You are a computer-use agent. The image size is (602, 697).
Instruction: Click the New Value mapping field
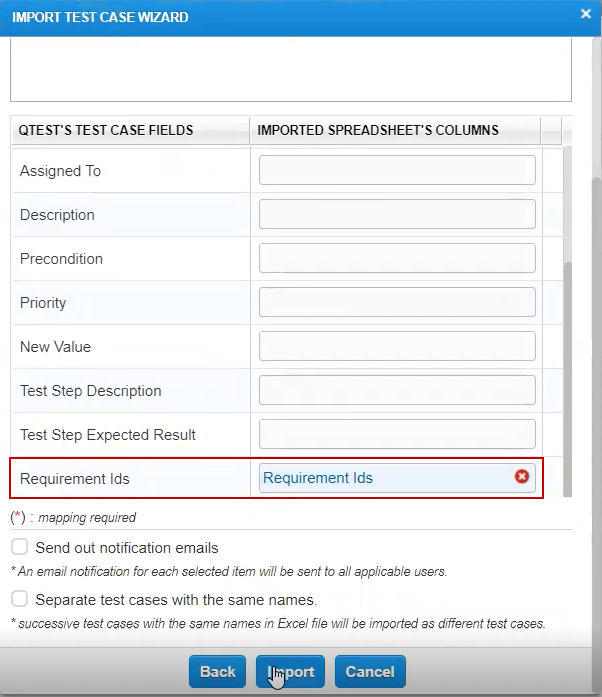pyautogui.click(x=397, y=347)
